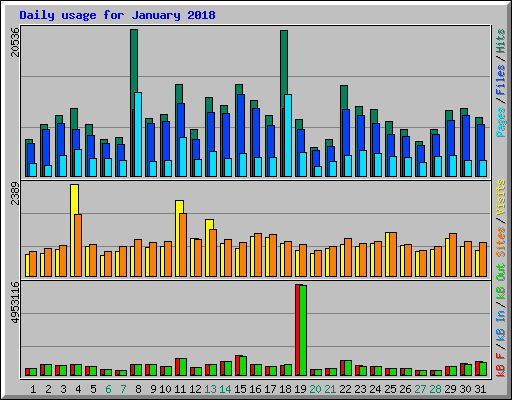
Task: Select green weekend day label 14
Action: click(225, 389)
